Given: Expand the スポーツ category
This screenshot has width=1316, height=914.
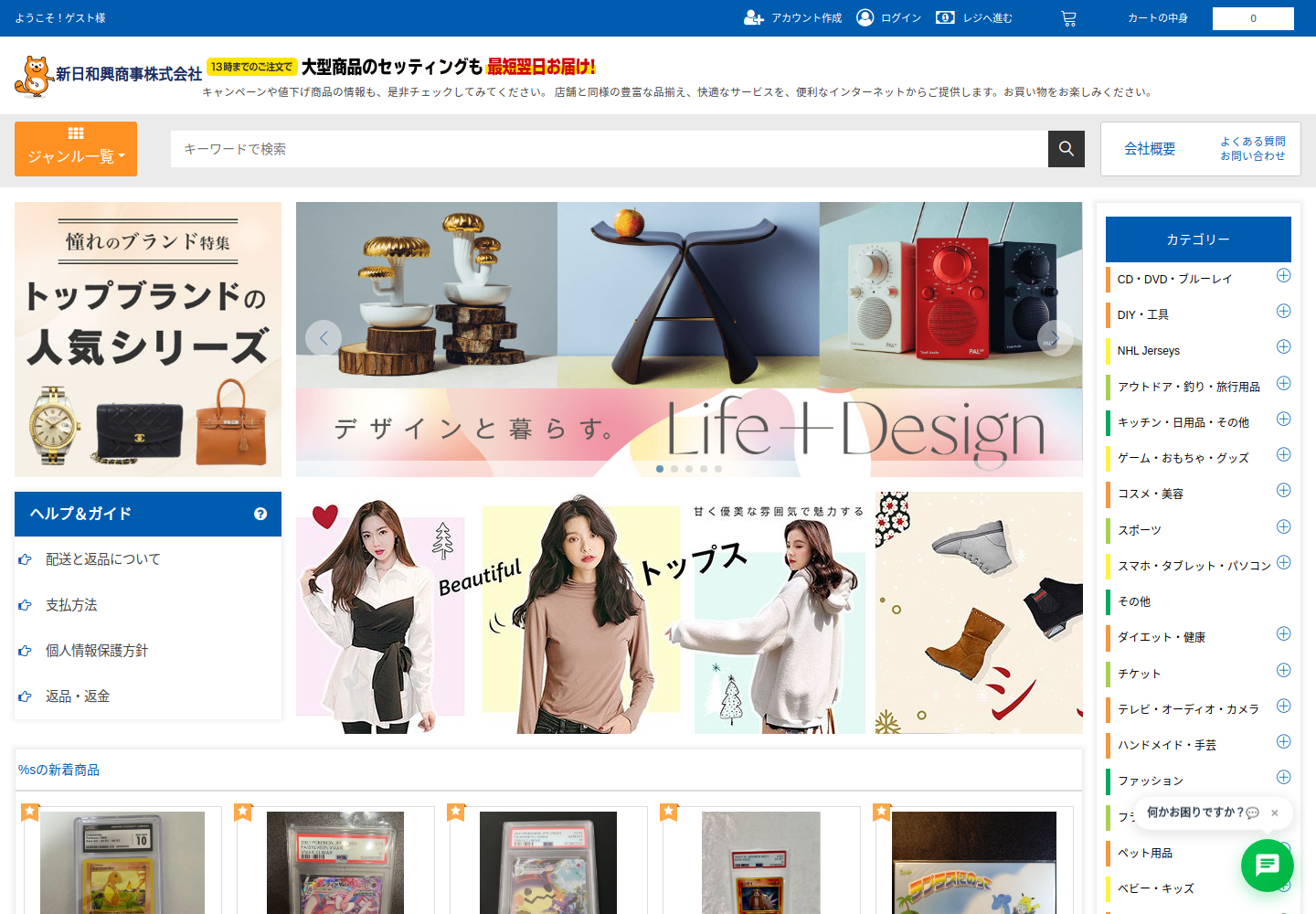Looking at the screenshot, I should click(x=1283, y=526).
